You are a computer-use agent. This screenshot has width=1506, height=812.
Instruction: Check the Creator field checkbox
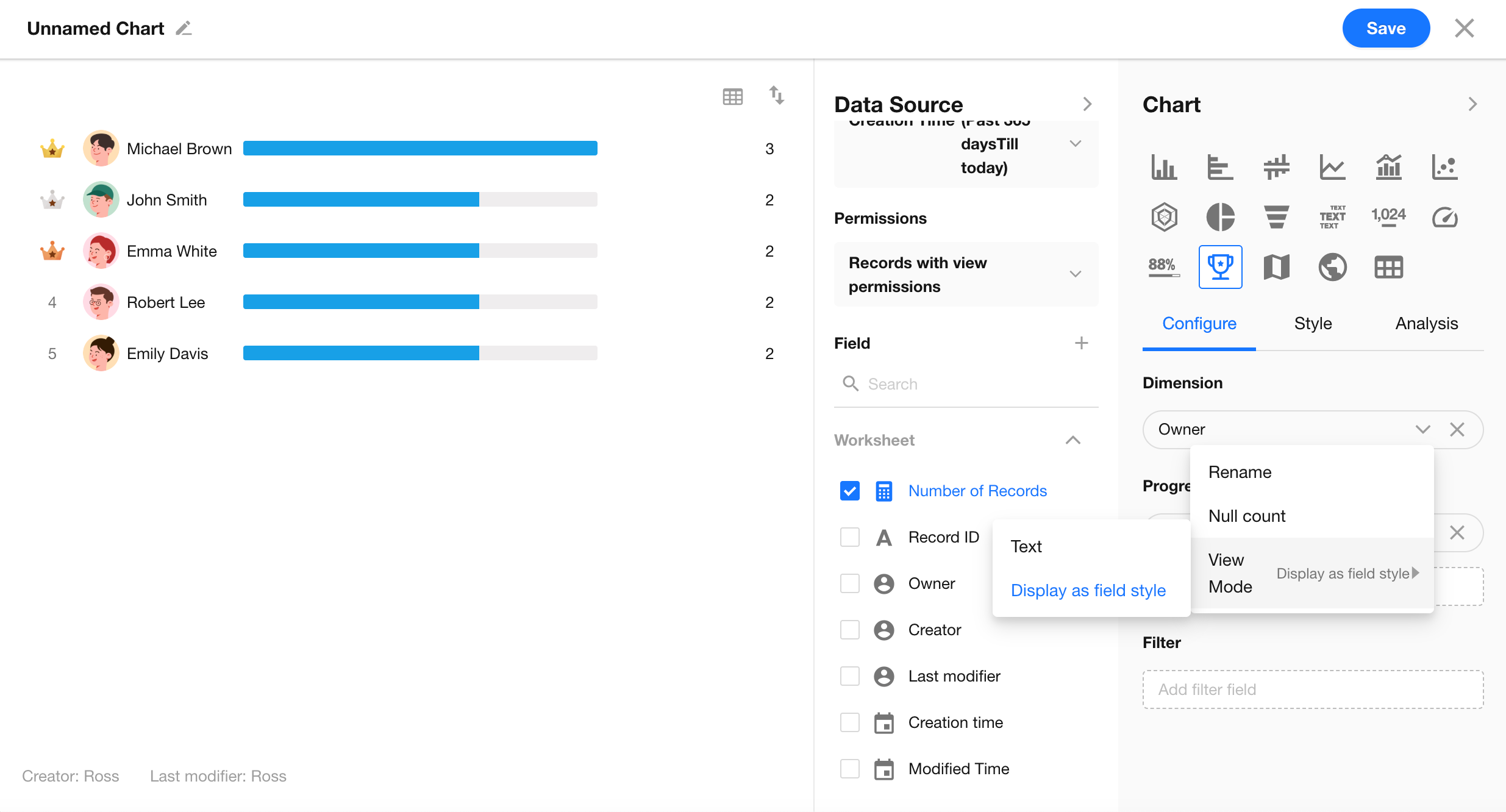849,630
